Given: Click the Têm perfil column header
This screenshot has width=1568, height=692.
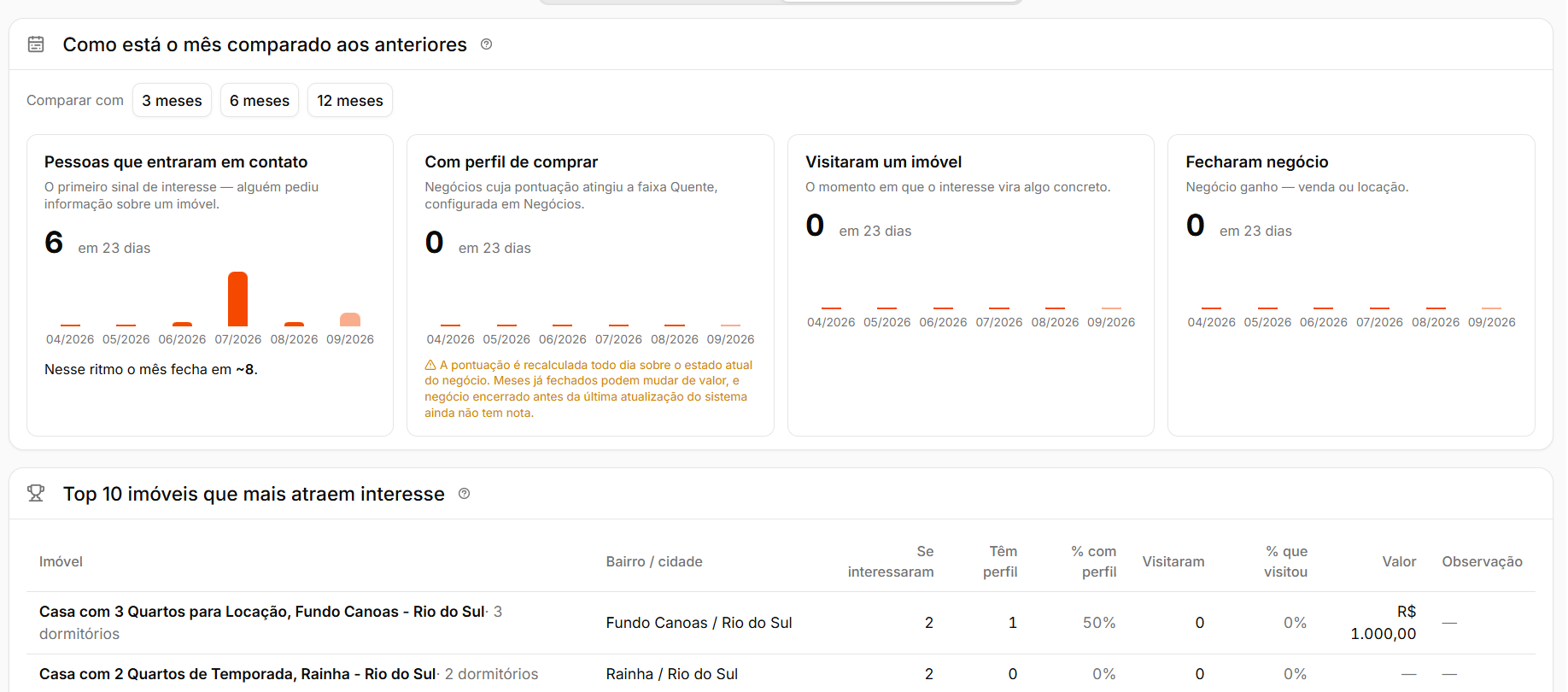Looking at the screenshot, I should click(x=1000, y=561).
